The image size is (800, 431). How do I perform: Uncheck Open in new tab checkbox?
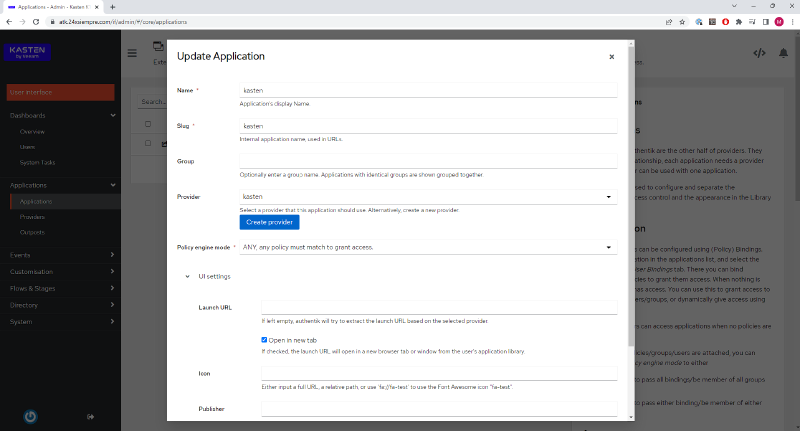[x=264, y=340]
